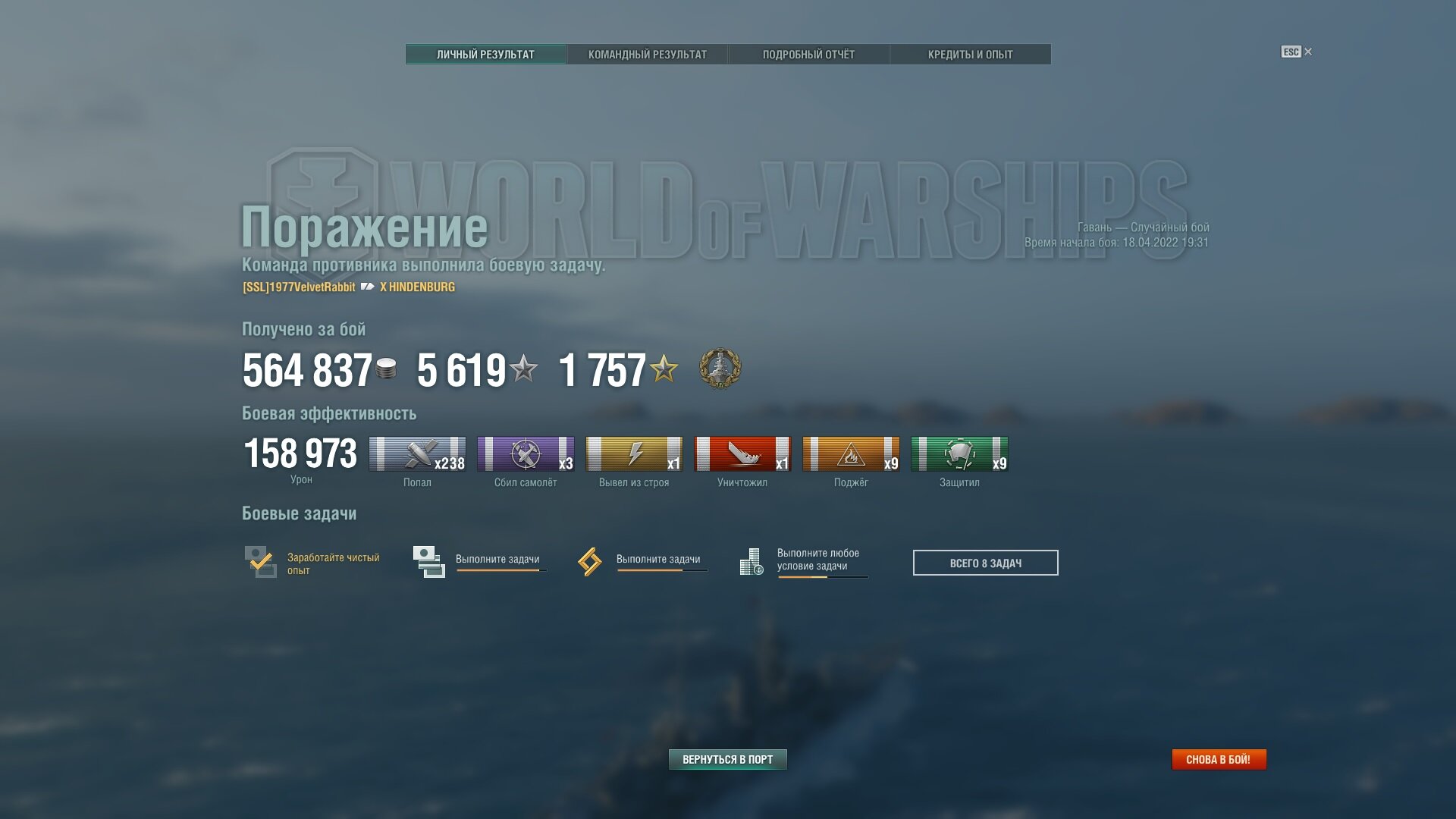Switch to 'Командный результат' tab
The height and width of the screenshot is (819, 1456).
tap(648, 55)
